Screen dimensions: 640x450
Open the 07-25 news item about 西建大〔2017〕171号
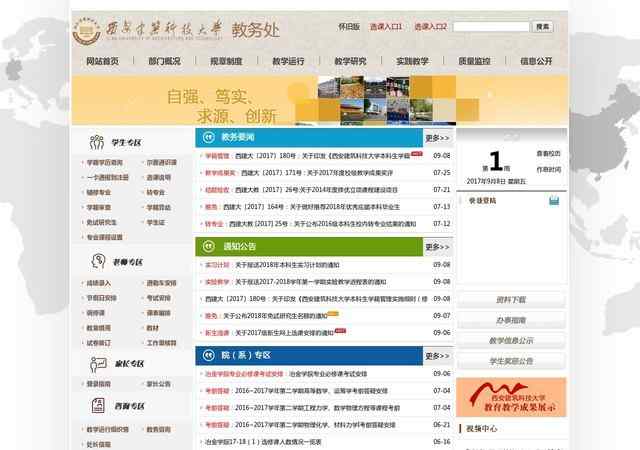tap(299, 173)
